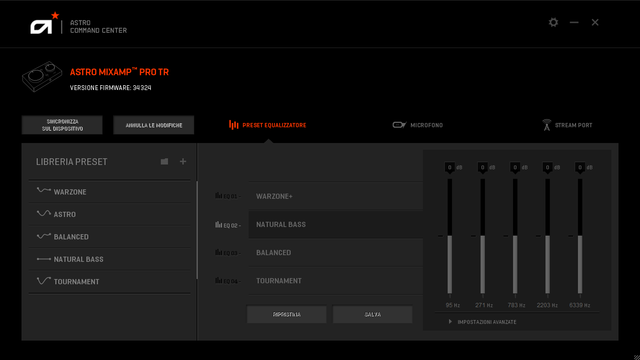Click the Versione Firmware text
The height and width of the screenshot is (360, 640).
tap(111, 88)
